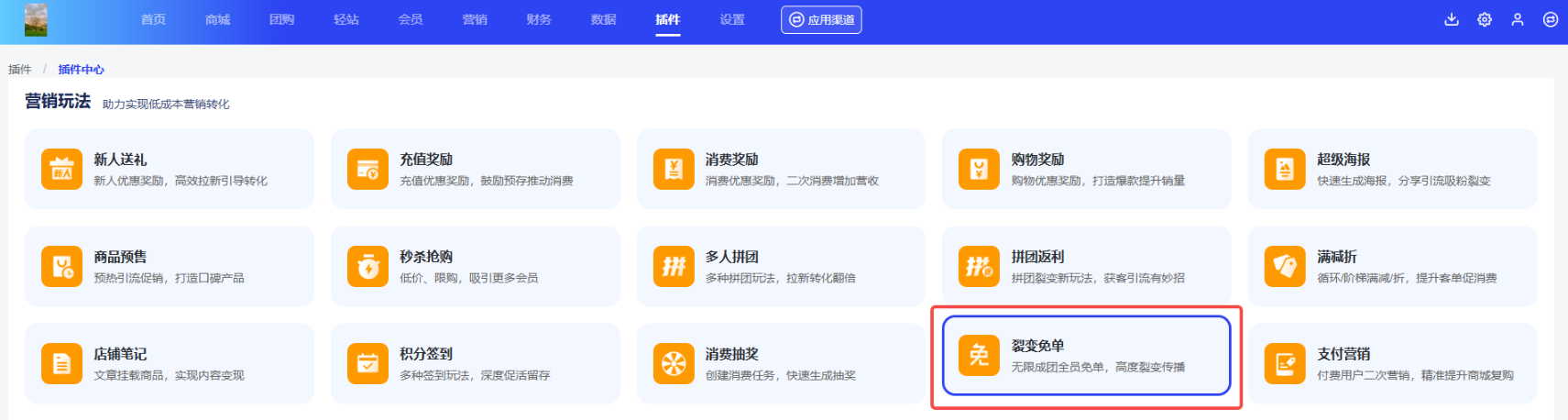Click the 满减折 discount tag icon

[1285, 267]
